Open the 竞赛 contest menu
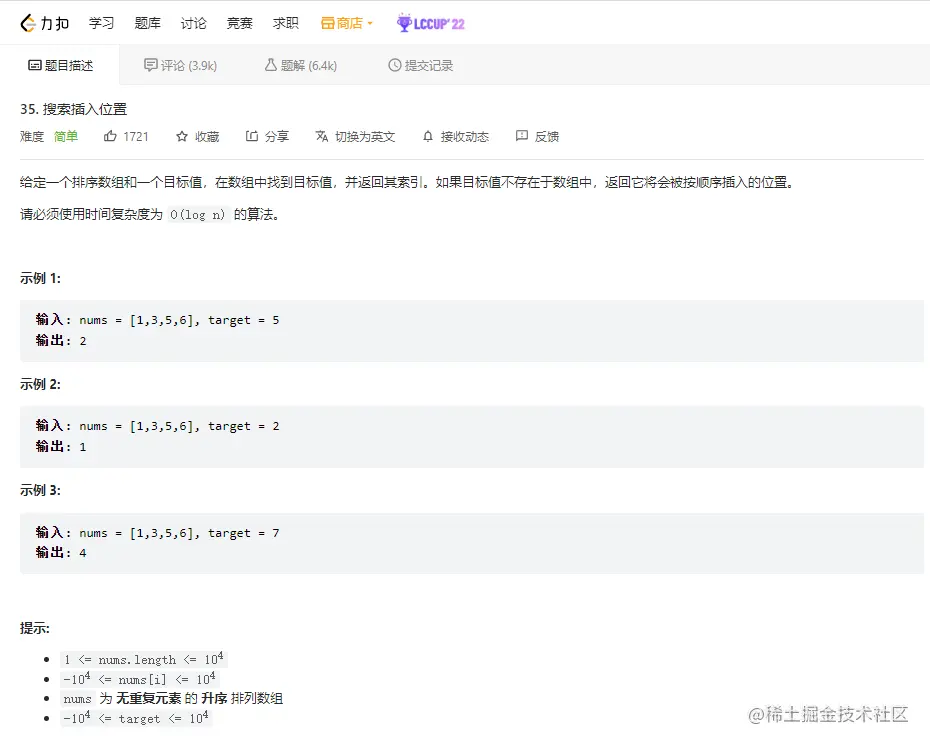This screenshot has width=930, height=746. [x=240, y=23]
